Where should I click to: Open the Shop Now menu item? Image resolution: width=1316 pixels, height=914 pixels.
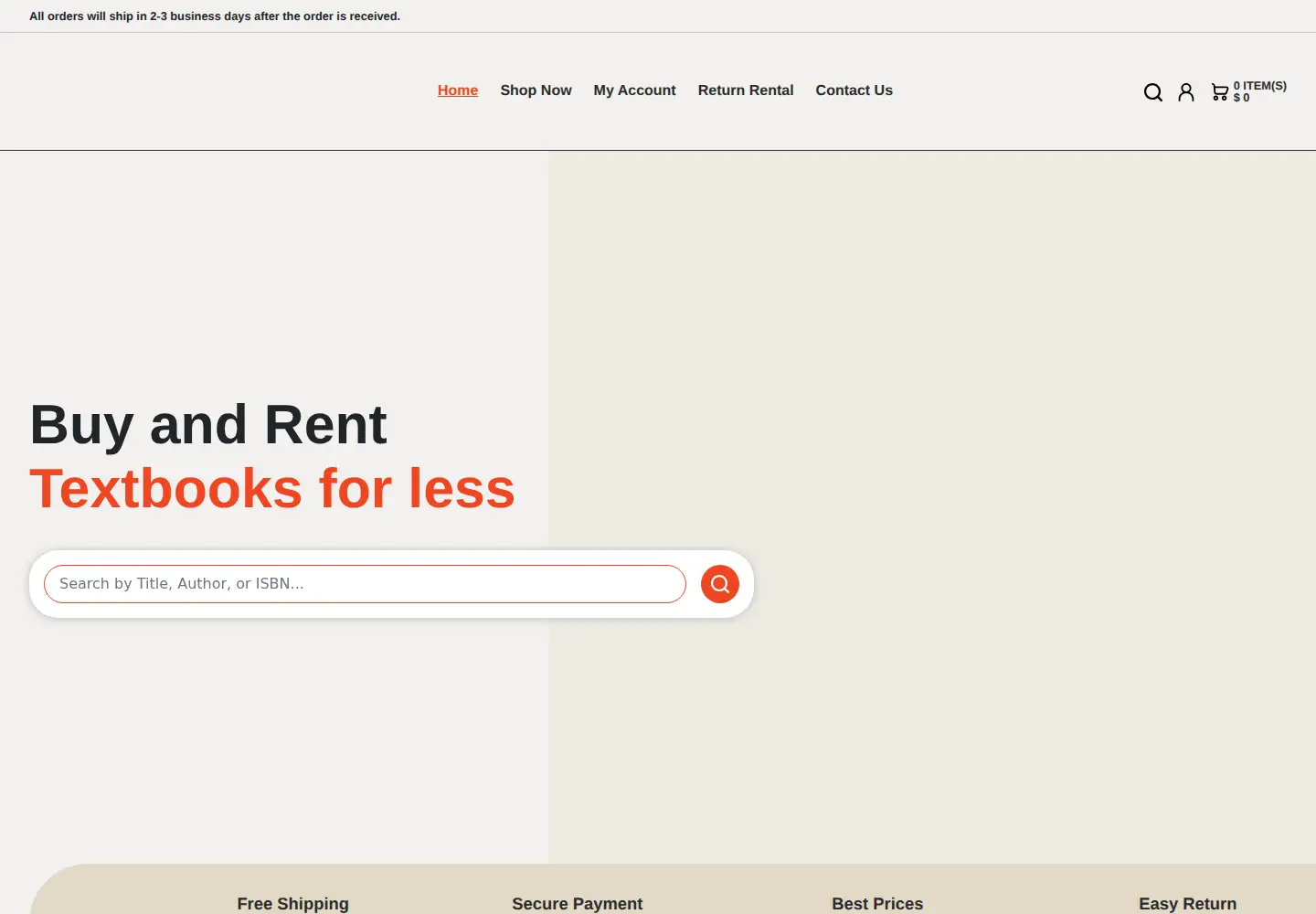[x=536, y=90]
